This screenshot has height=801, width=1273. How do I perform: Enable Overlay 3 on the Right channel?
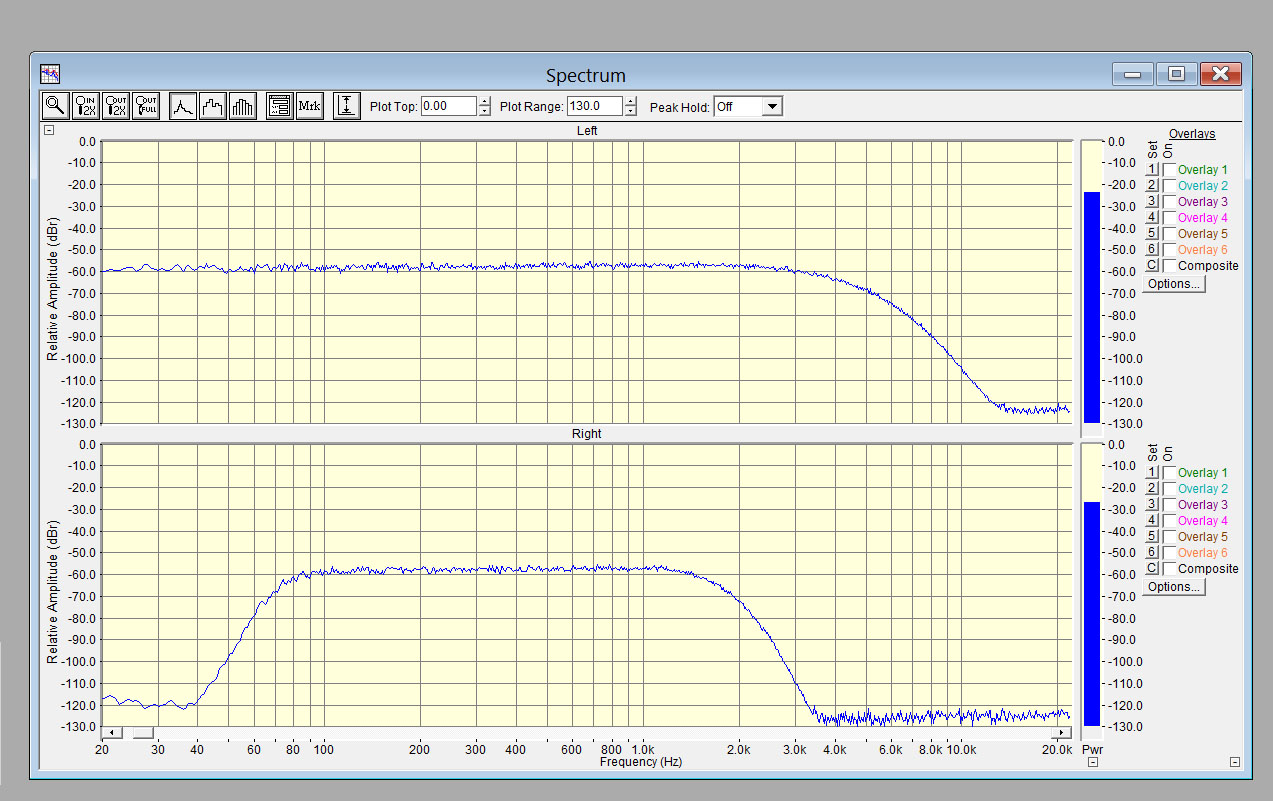(1169, 505)
